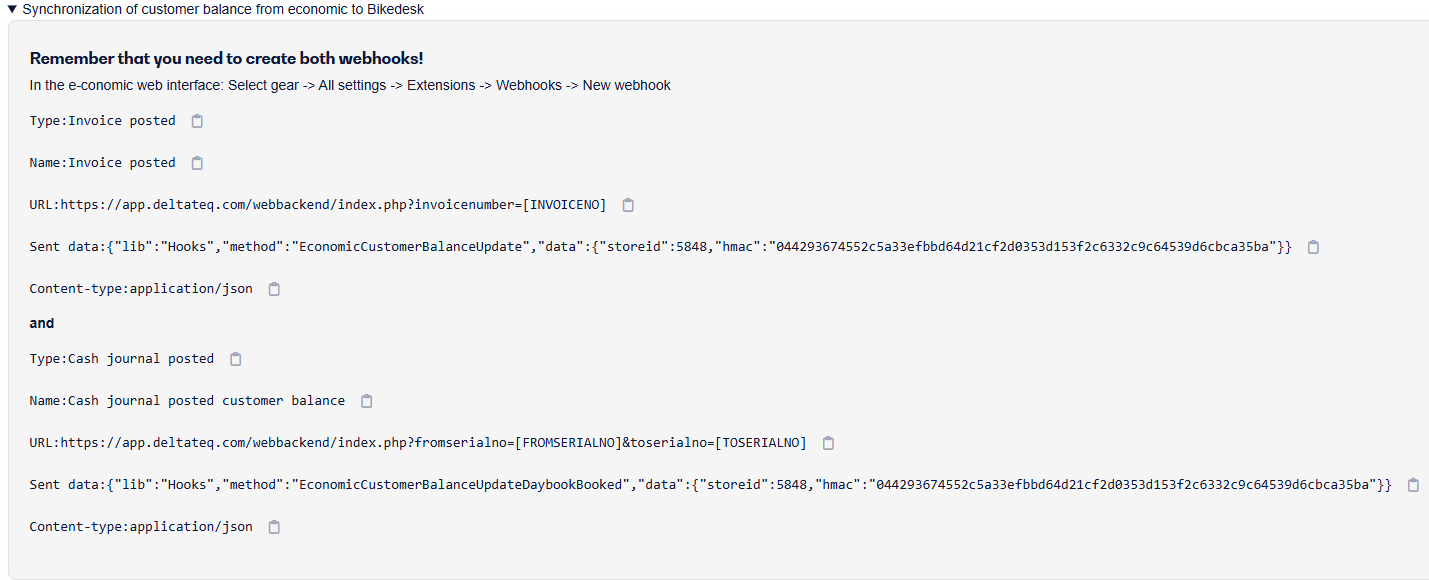Copy the Type Invoice posted value

(x=197, y=121)
